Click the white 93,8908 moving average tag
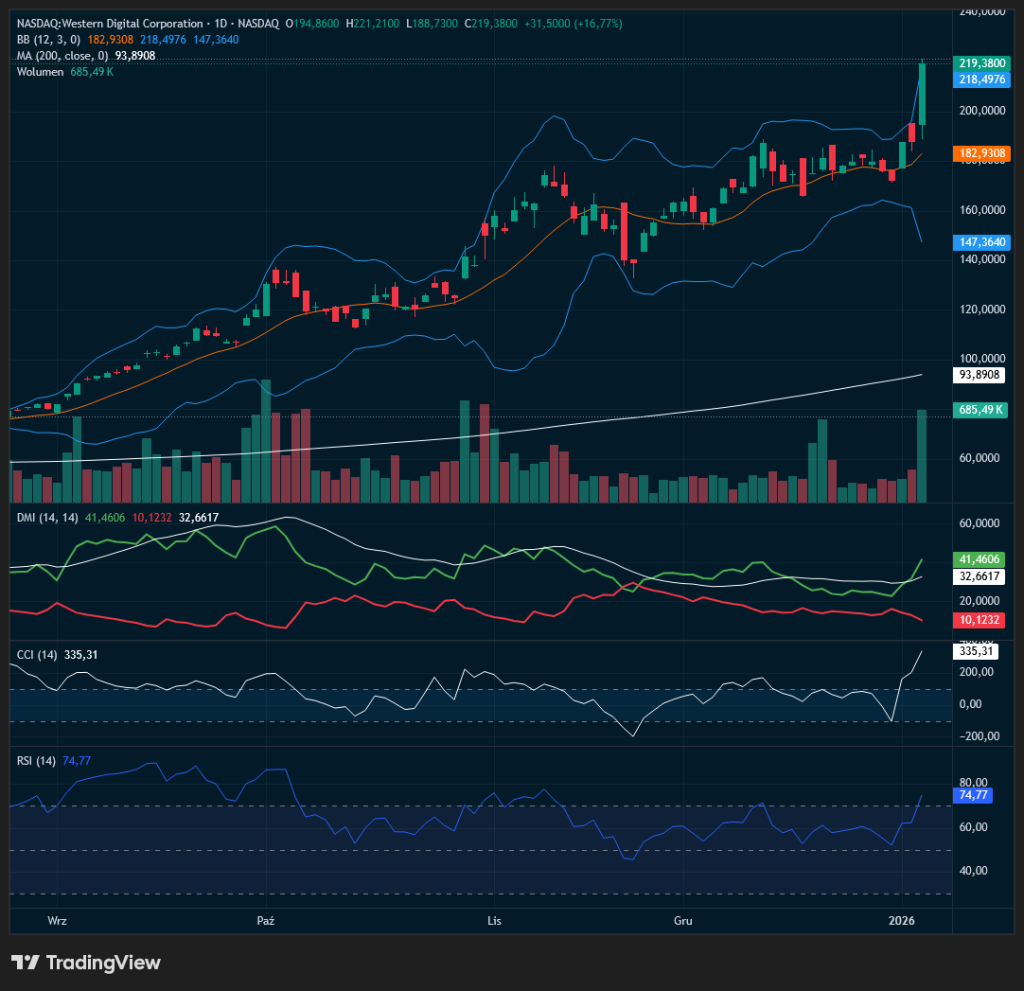 pyautogui.click(x=981, y=375)
